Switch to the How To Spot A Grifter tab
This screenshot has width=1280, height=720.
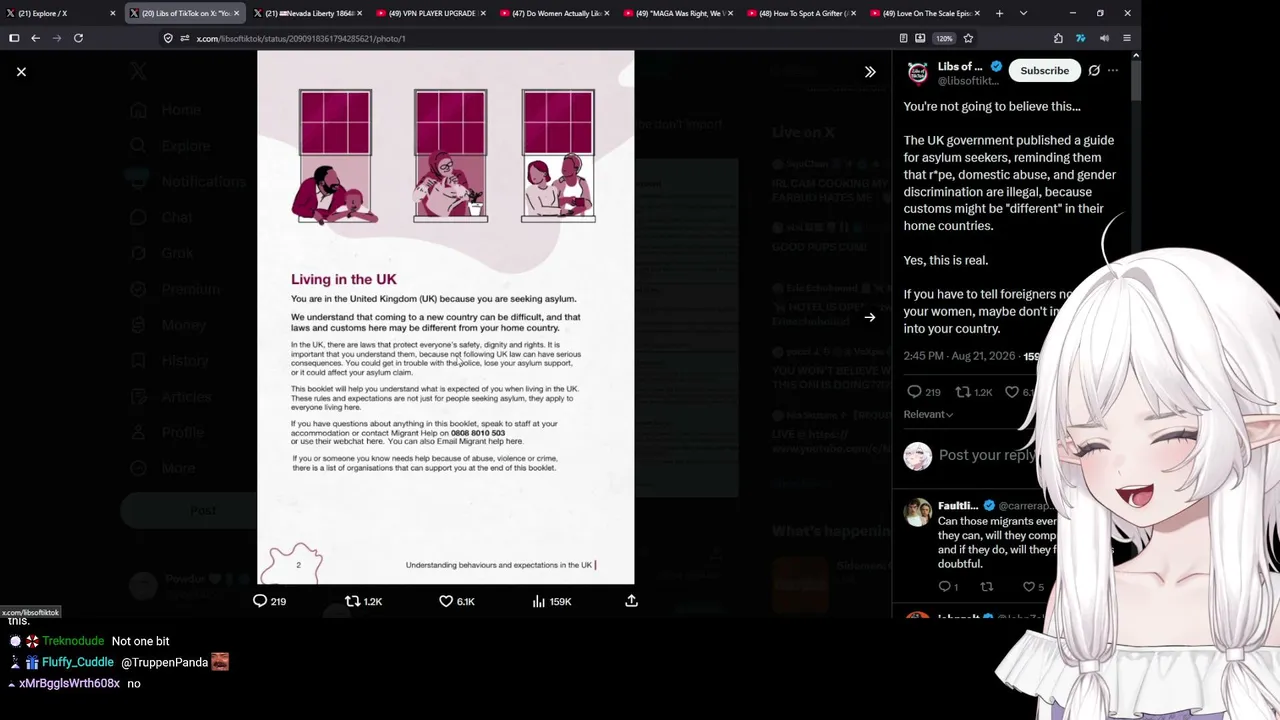[x=802, y=13]
